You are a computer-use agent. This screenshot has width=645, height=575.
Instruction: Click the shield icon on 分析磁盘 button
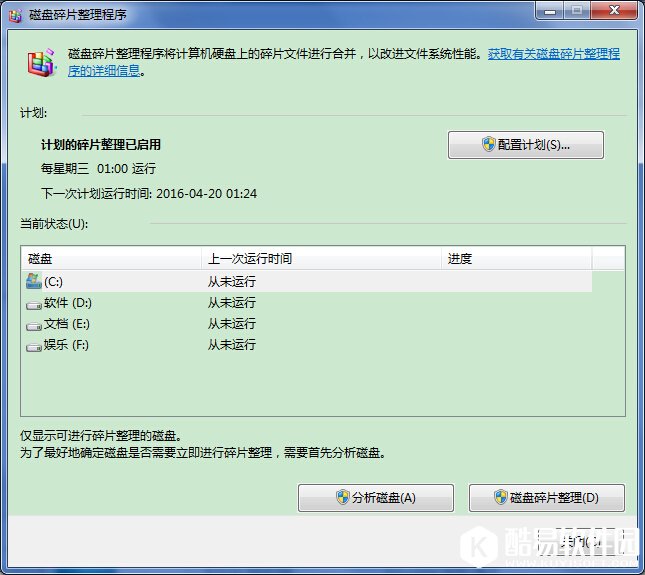tap(342, 497)
